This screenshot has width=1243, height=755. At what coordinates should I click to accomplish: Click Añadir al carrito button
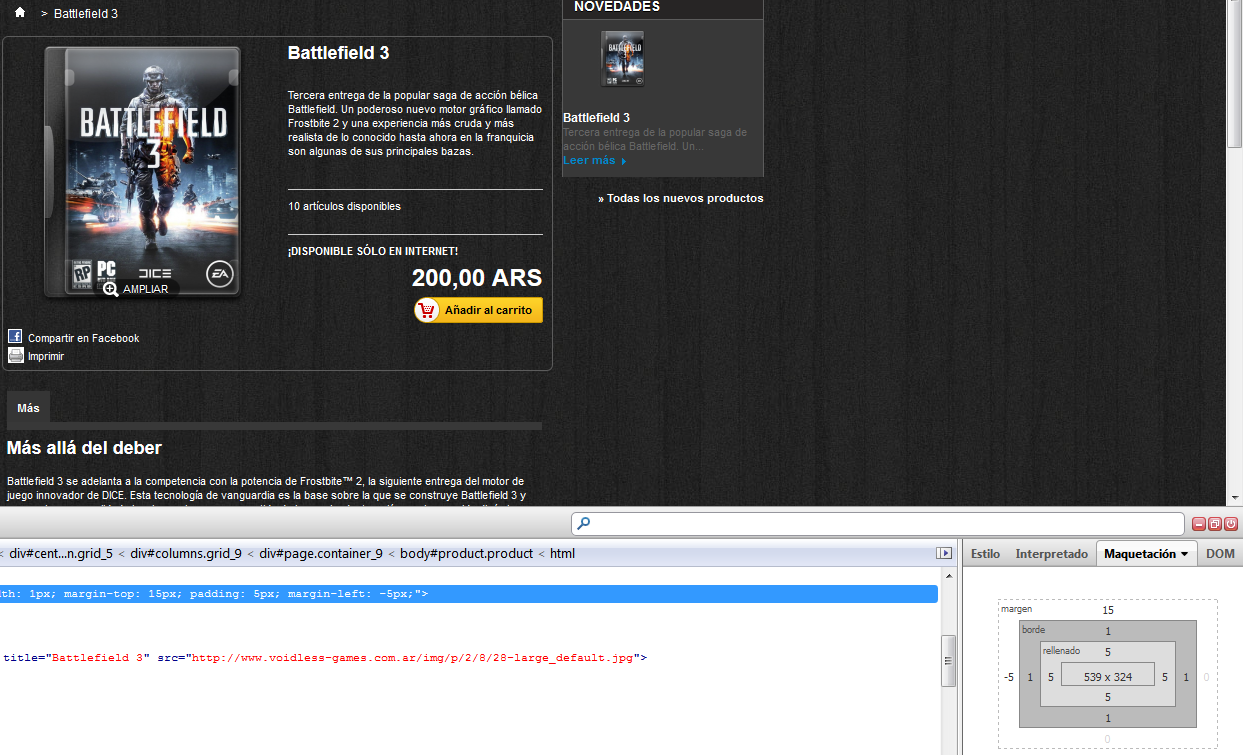[479, 310]
